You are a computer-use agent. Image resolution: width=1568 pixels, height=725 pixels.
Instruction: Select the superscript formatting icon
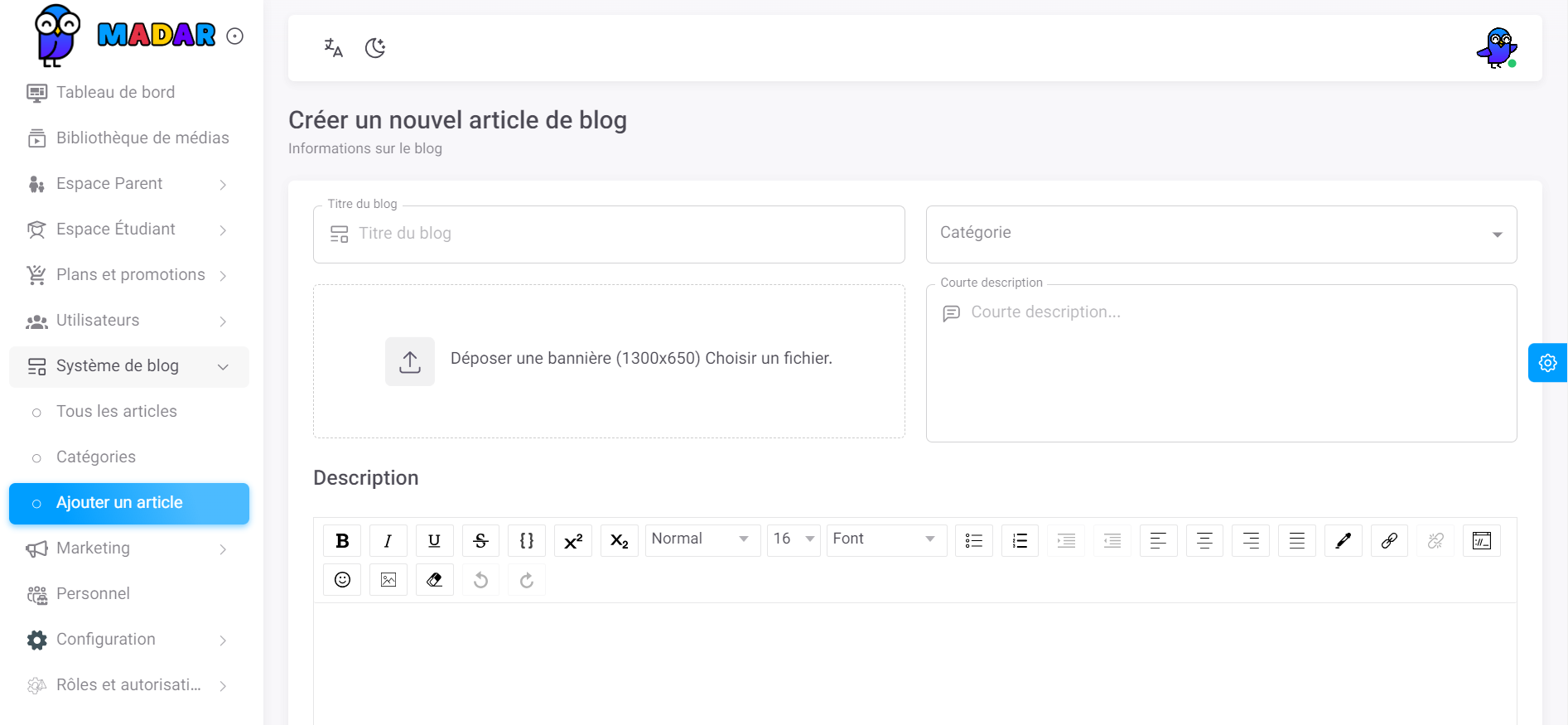pyautogui.click(x=573, y=541)
